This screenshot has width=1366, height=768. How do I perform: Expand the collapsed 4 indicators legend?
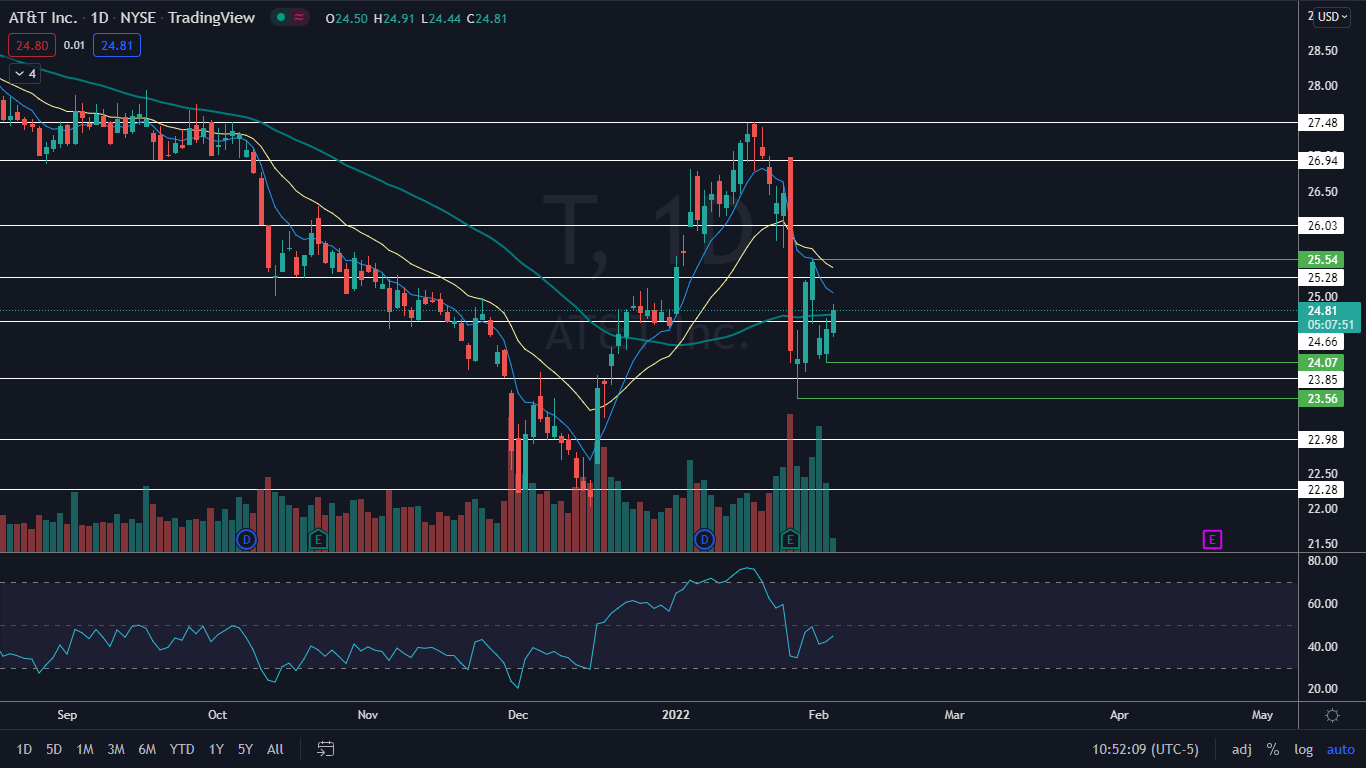25,73
